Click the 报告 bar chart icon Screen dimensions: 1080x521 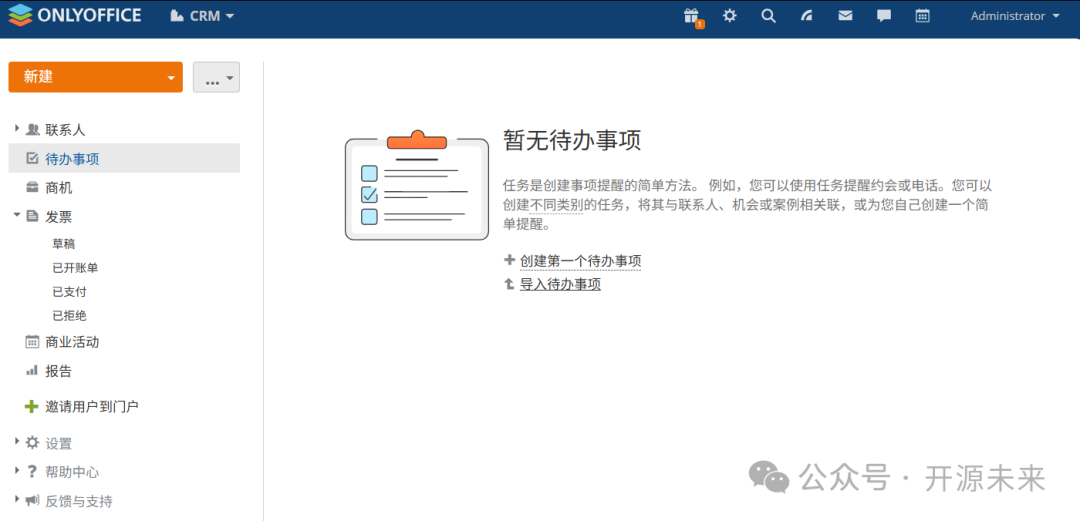[32, 371]
